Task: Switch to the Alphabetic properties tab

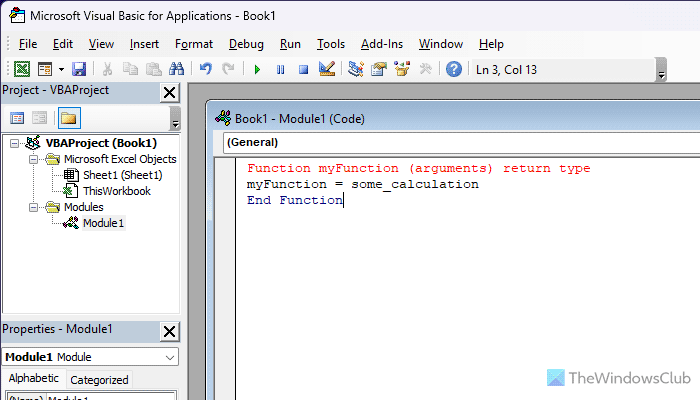Action: tap(33, 379)
